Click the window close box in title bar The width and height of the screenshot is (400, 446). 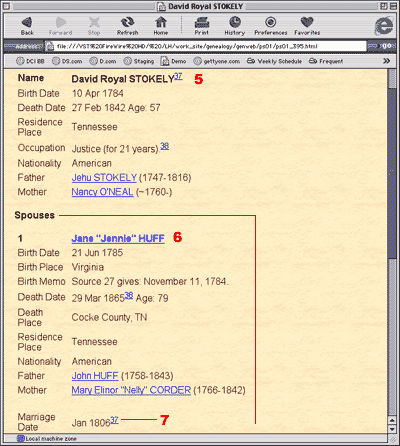click(x=7, y=6)
